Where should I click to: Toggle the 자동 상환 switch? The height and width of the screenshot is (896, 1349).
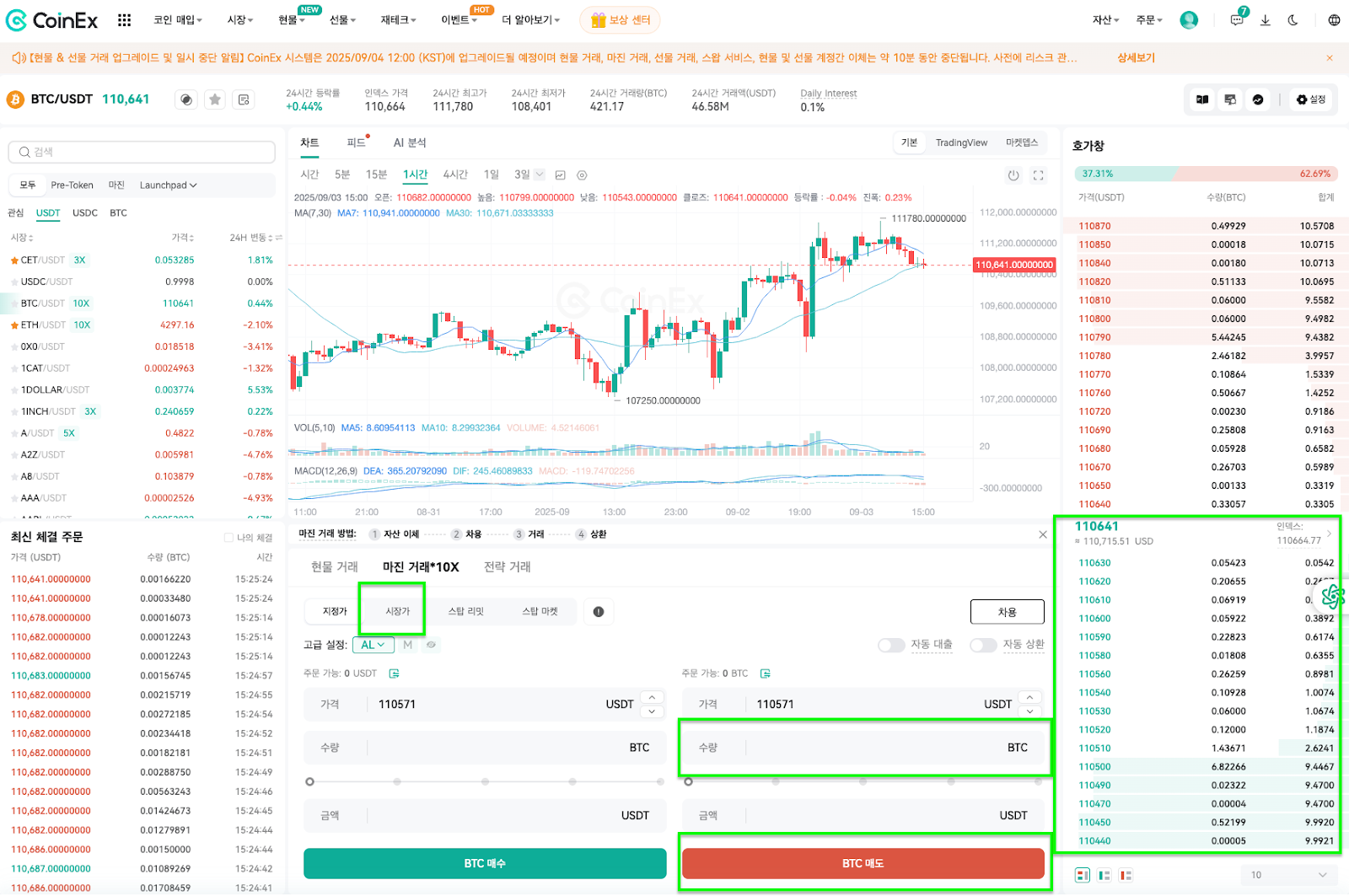pos(983,645)
